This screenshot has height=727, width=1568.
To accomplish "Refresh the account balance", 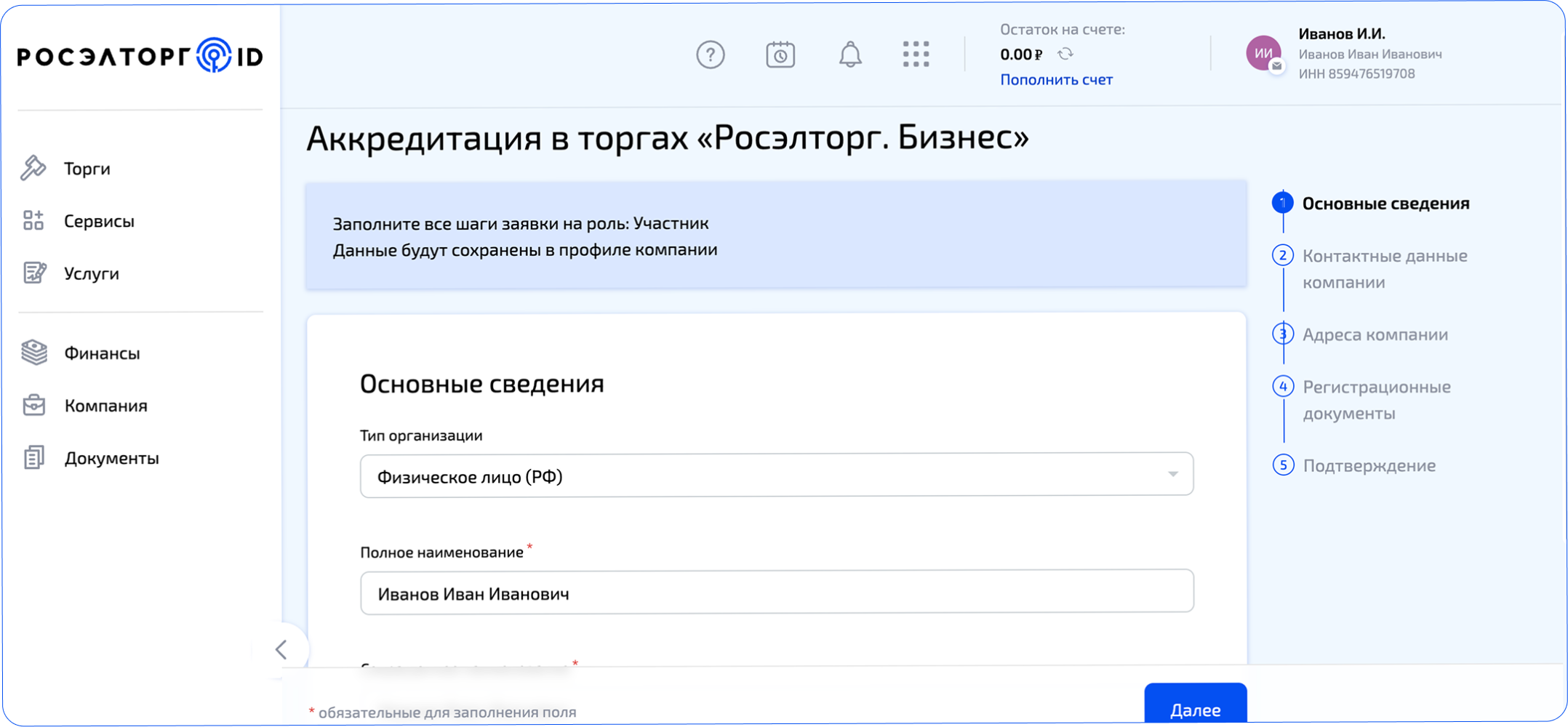I will point(1065,54).
